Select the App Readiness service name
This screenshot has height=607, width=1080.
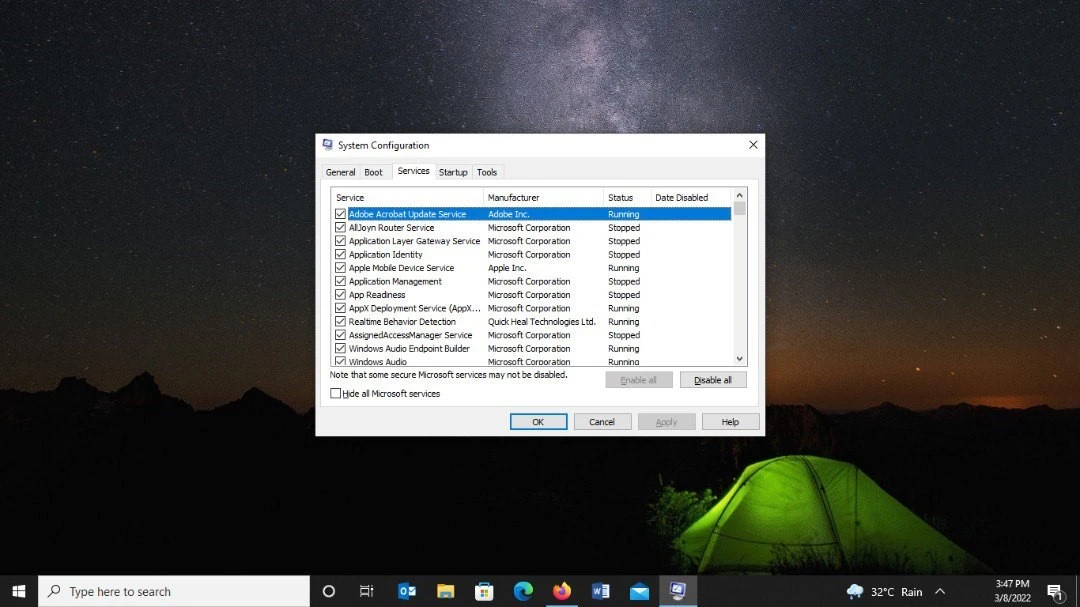[x=377, y=295]
